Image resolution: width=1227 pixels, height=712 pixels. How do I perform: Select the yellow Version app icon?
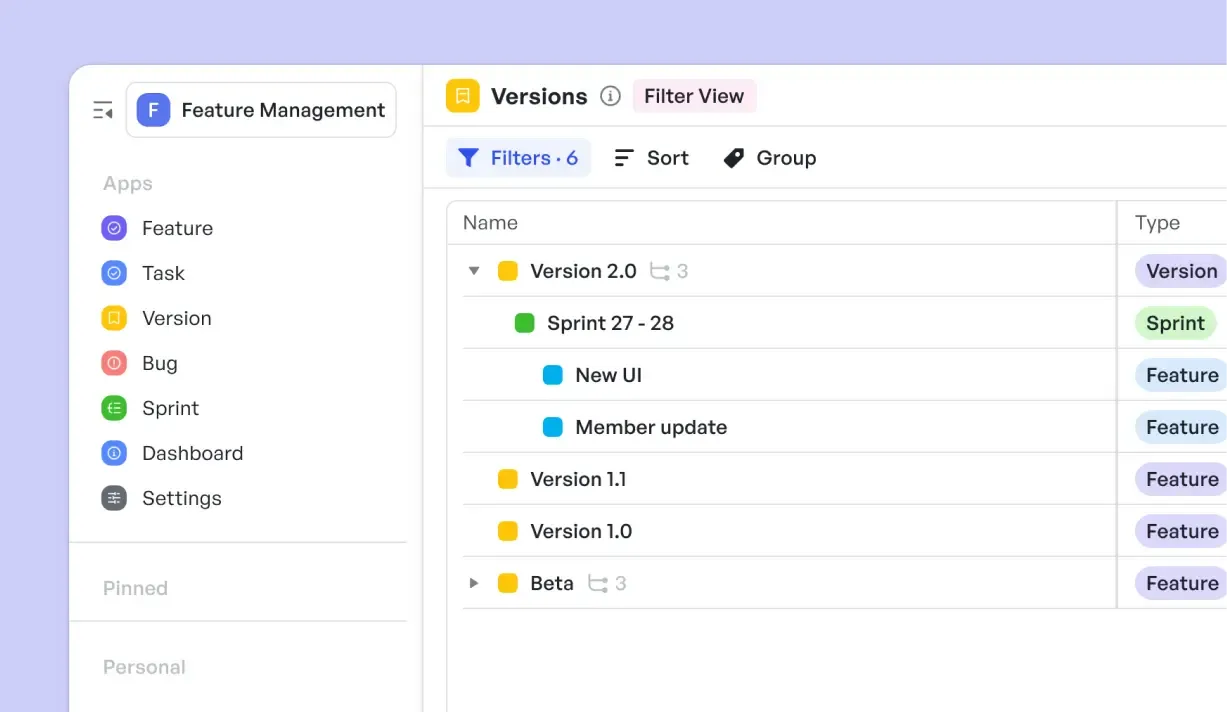pos(114,318)
